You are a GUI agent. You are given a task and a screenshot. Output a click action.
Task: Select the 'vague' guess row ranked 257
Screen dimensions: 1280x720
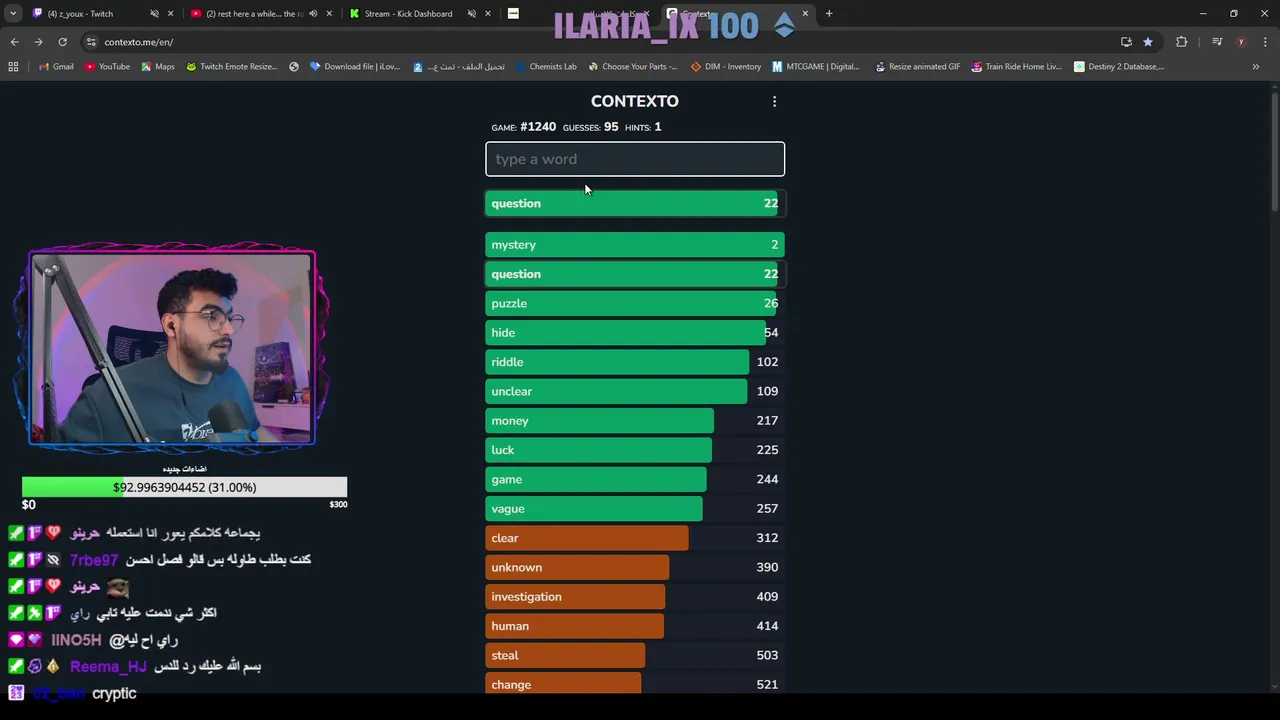click(x=635, y=509)
